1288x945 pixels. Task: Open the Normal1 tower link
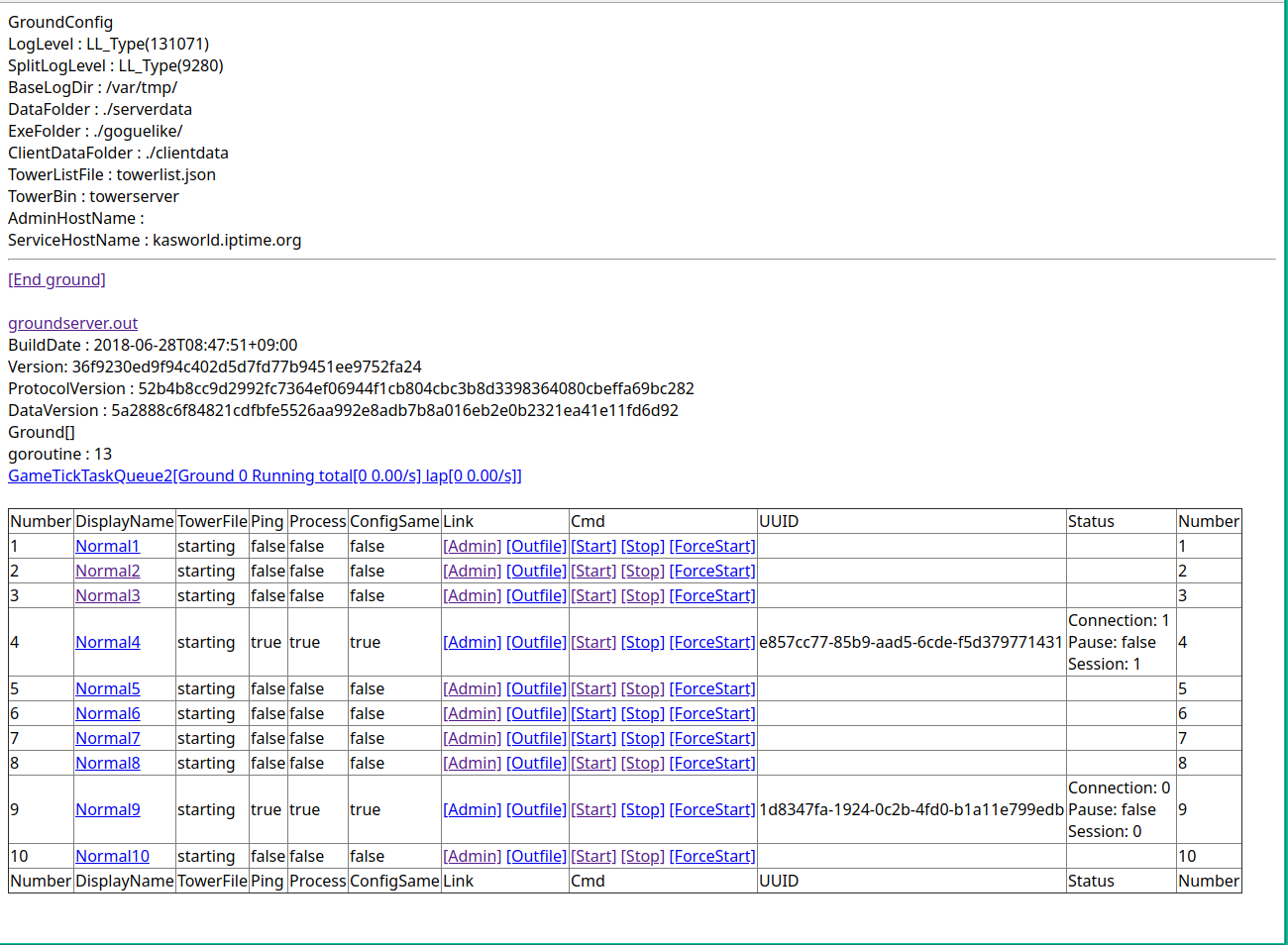pyautogui.click(x=107, y=546)
